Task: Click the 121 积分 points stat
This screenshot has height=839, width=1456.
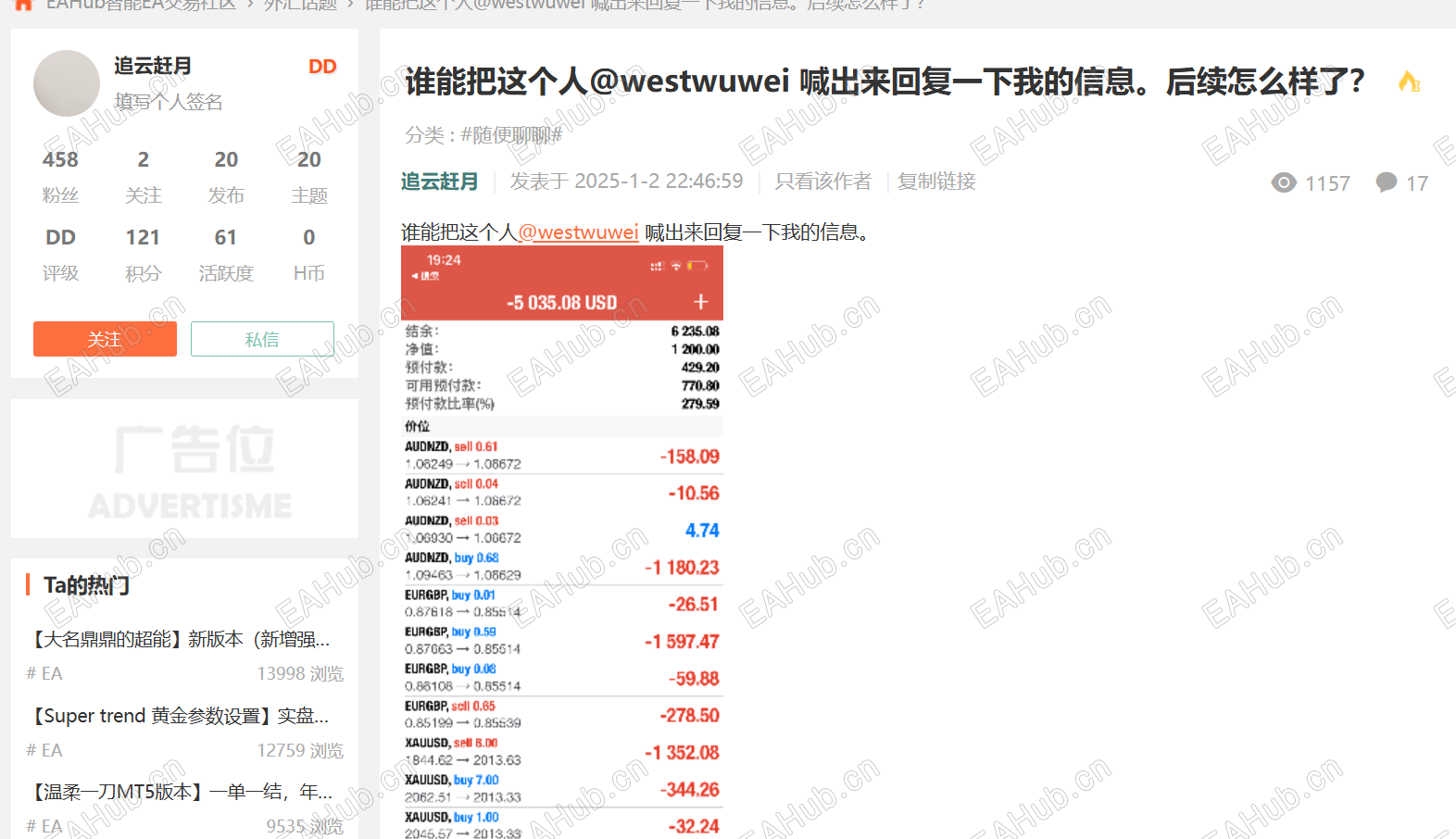Action: 144,254
